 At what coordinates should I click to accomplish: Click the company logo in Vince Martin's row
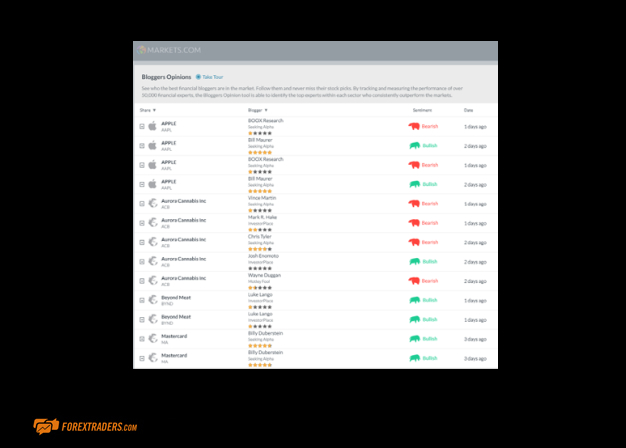(x=153, y=203)
